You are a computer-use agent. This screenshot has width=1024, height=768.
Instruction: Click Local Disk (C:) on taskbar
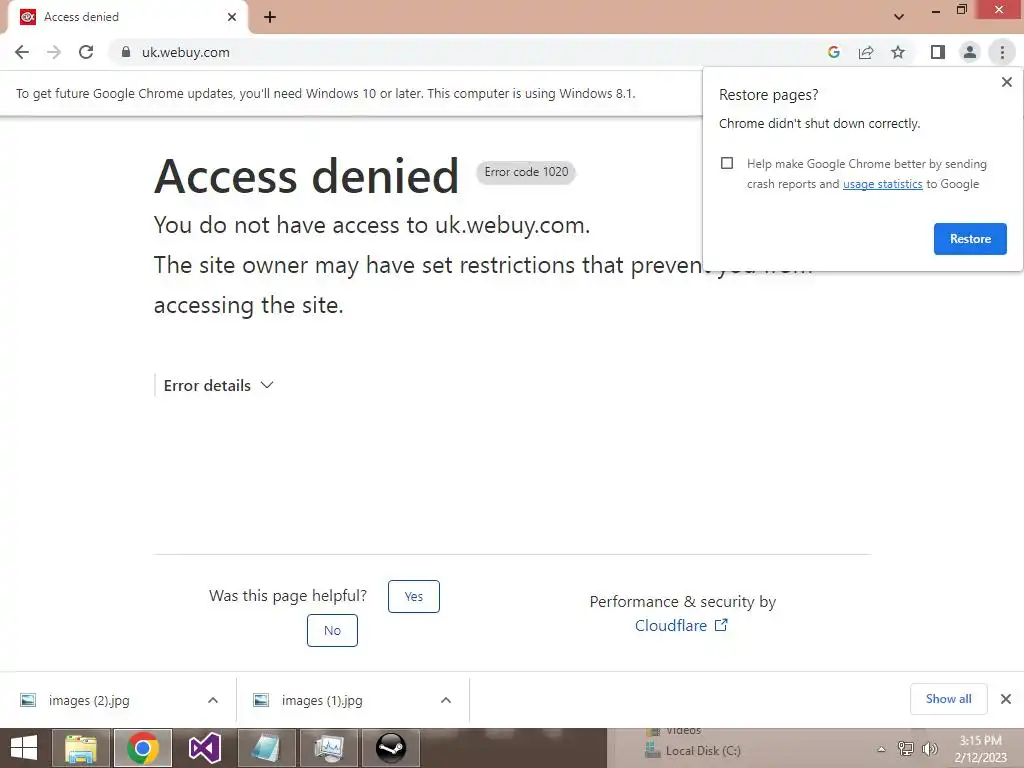[x=694, y=751]
